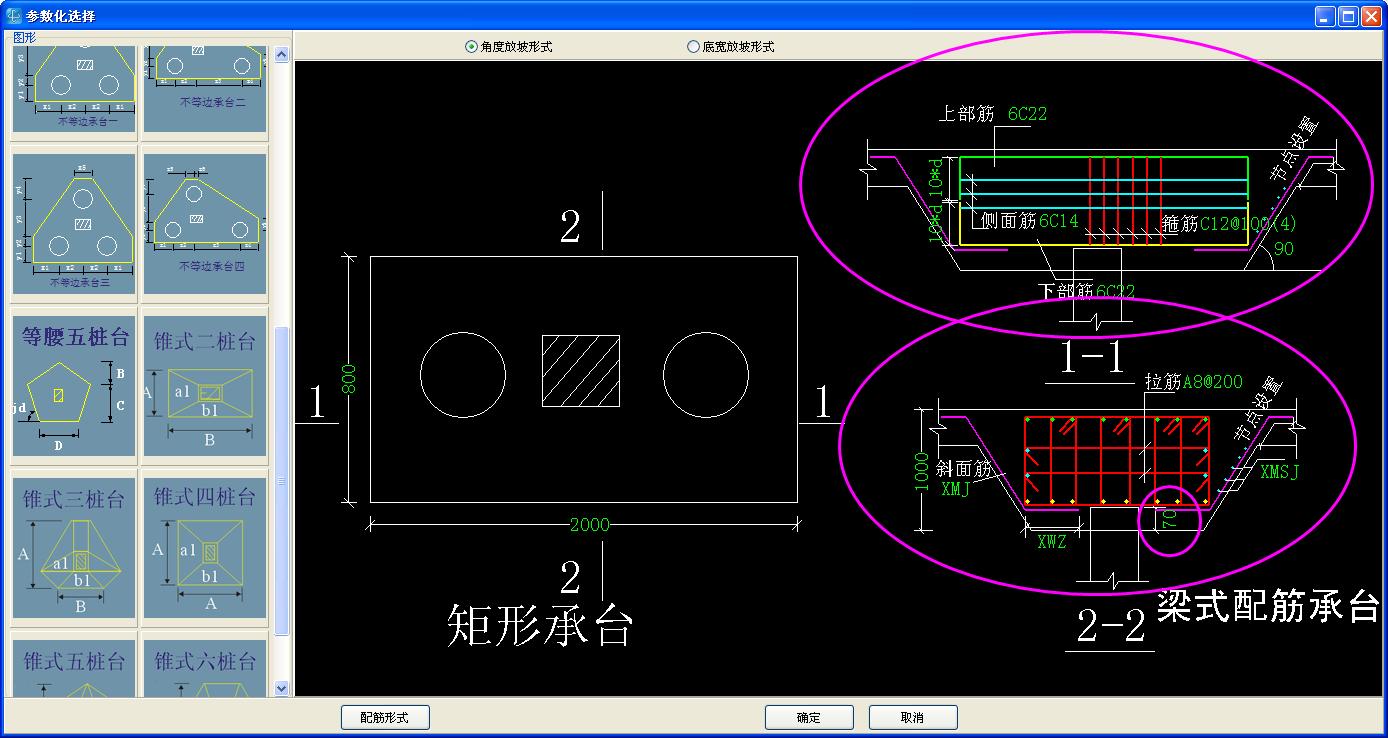This screenshot has height=738, width=1388.
Task: Click the 节点设置 label in section 2-2
Action: pyautogui.click(x=1259, y=408)
